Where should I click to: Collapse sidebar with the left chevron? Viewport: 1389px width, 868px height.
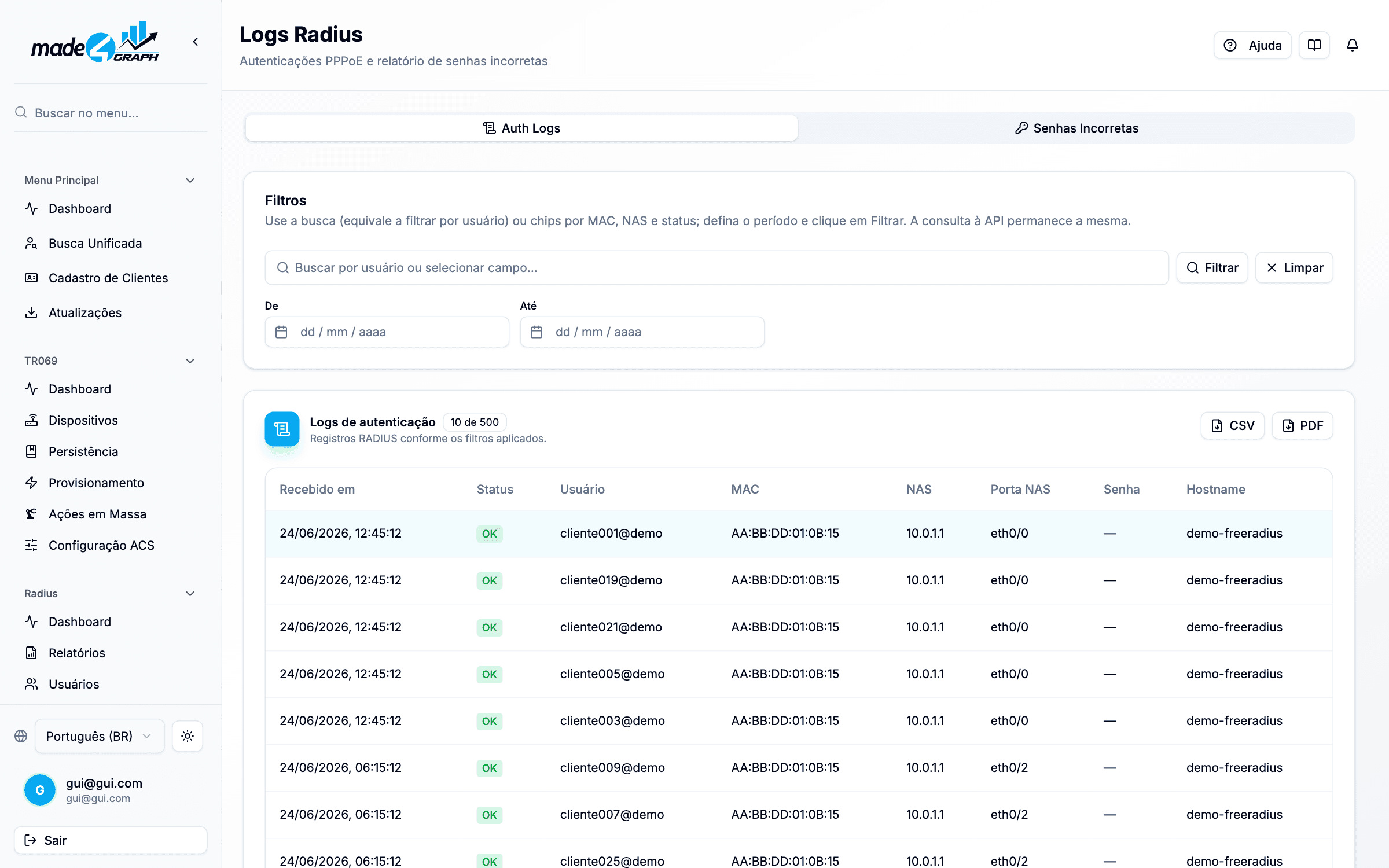coord(196,42)
